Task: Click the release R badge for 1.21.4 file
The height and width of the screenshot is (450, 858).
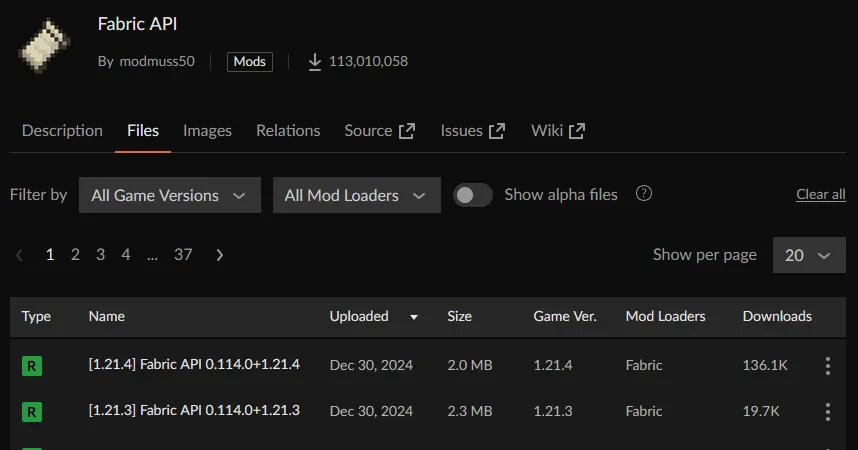Action: [x=32, y=366]
